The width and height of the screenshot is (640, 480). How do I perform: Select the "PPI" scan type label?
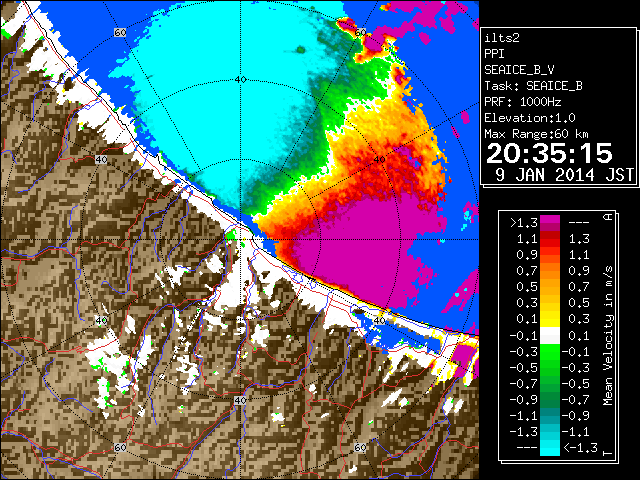[x=494, y=54]
